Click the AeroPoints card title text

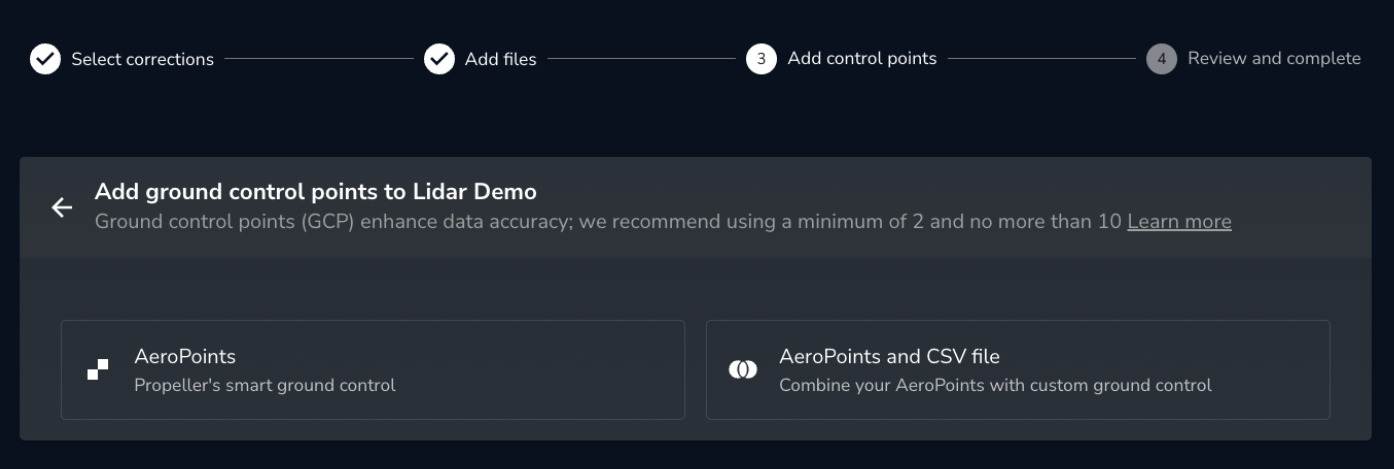click(185, 356)
